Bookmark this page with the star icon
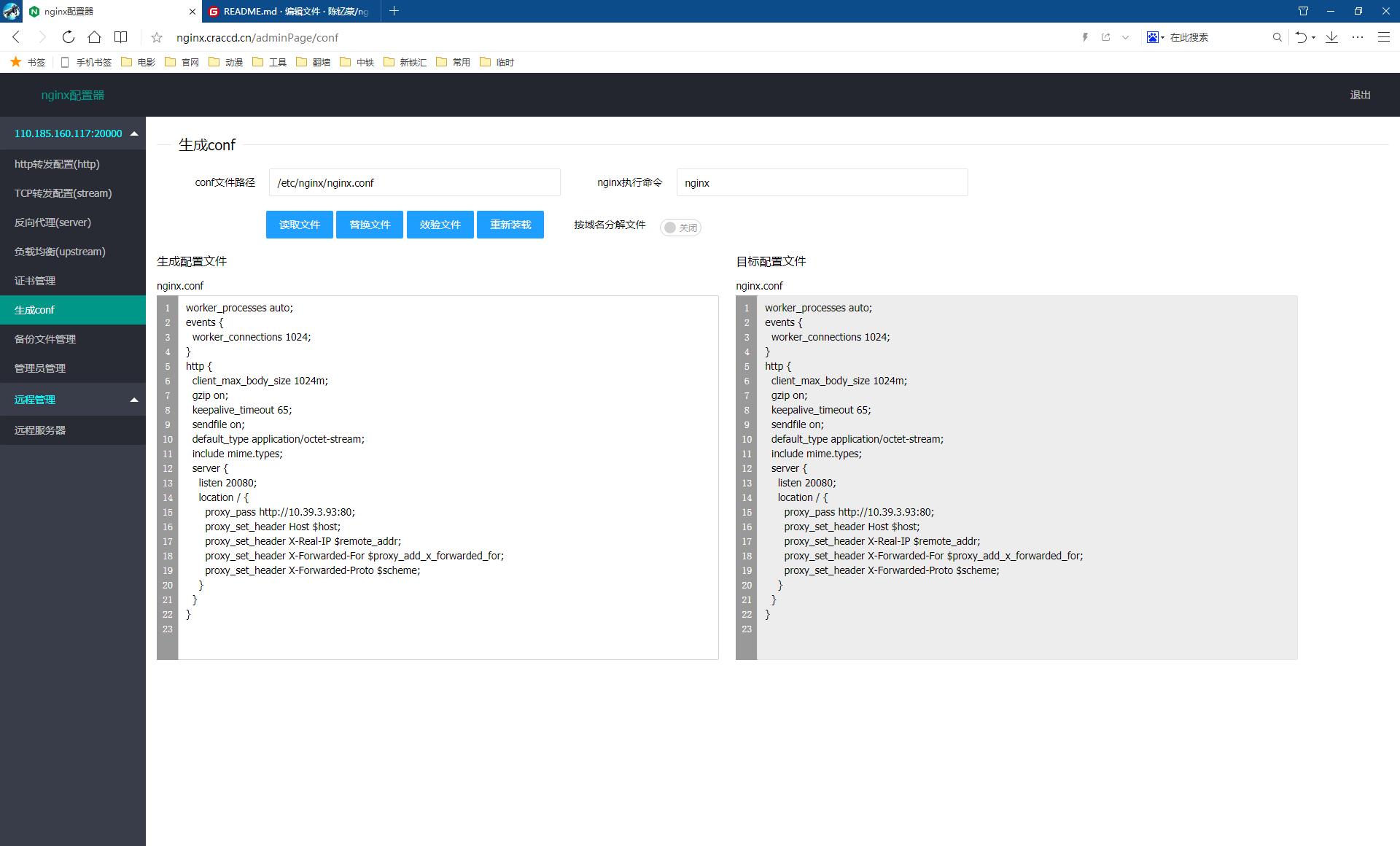The width and height of the screenshot is (1400, 846). 156,38
